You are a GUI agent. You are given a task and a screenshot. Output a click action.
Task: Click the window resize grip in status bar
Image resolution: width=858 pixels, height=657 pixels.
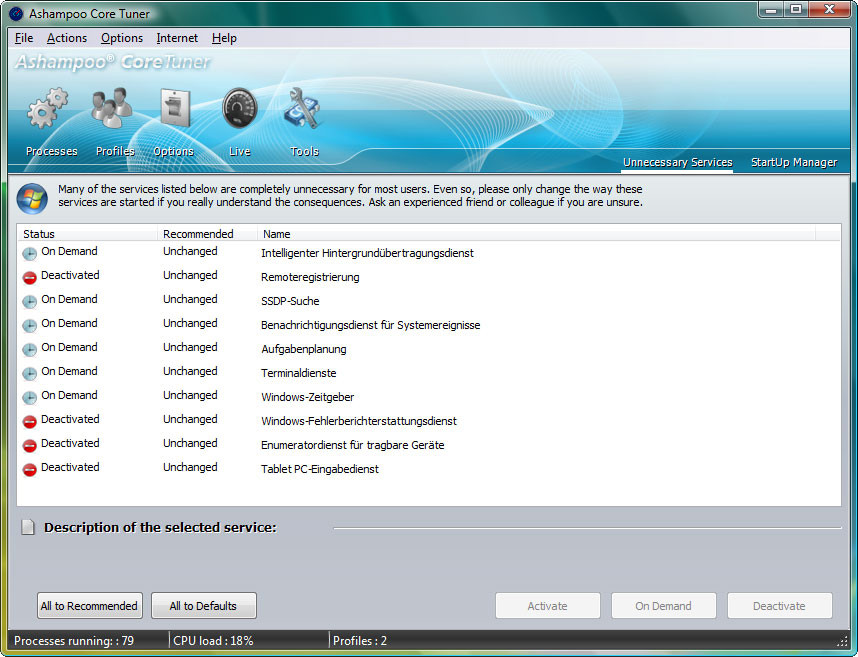click(x=843, y=642)
